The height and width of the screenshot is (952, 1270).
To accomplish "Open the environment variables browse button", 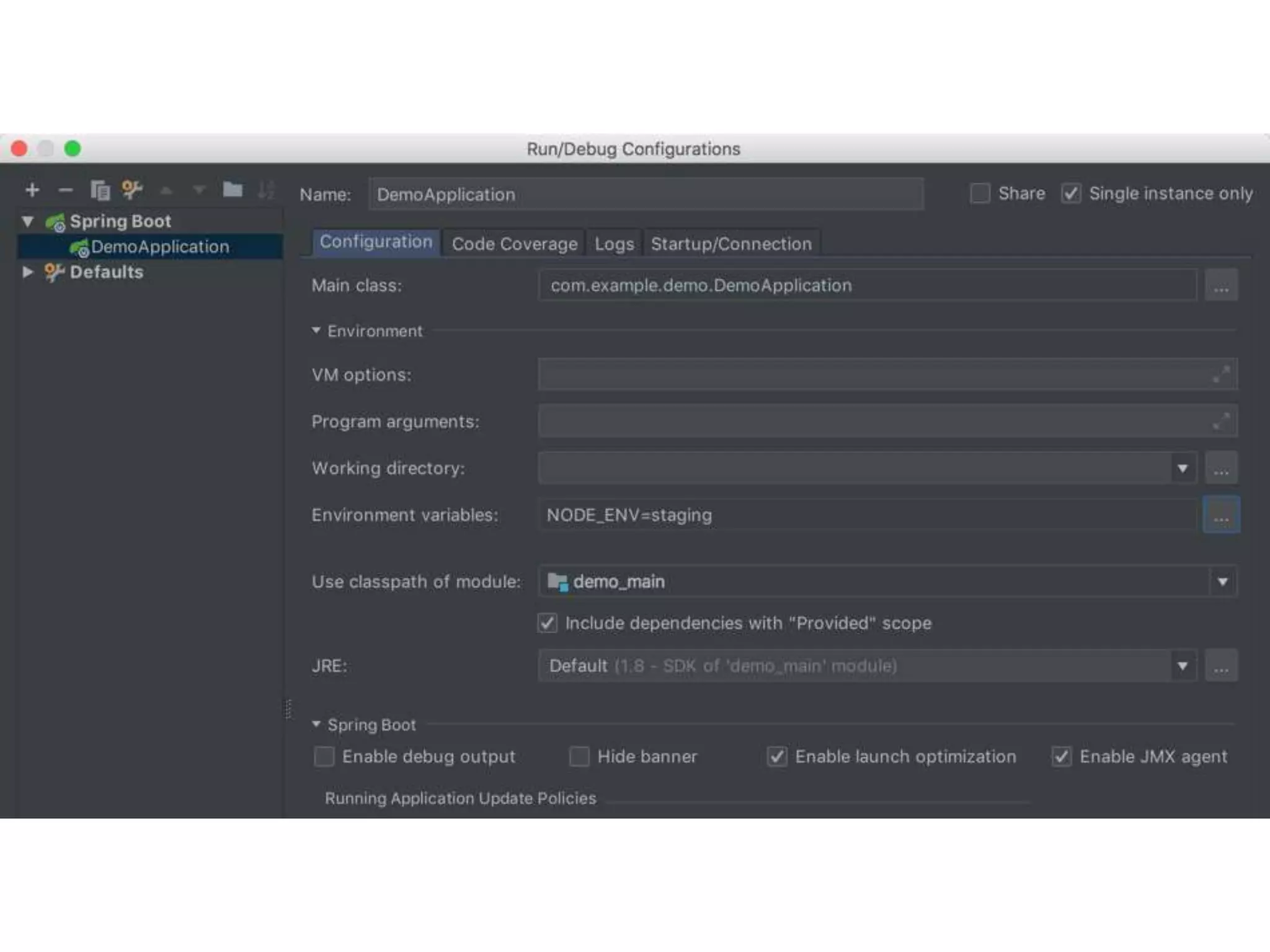I will click(1221, 514).
